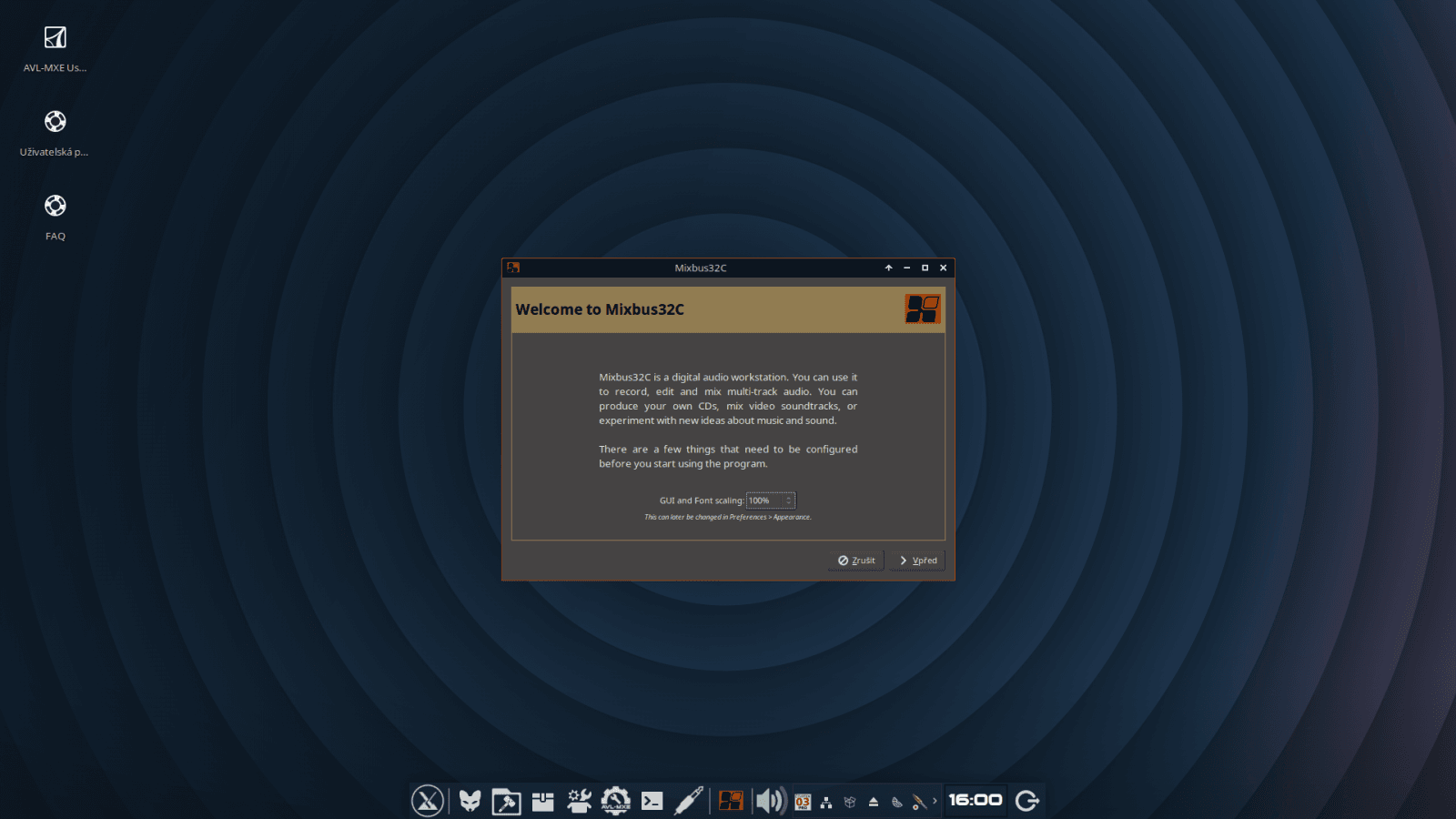Launch the Firefox browser from the taskbar

[469, 801]
